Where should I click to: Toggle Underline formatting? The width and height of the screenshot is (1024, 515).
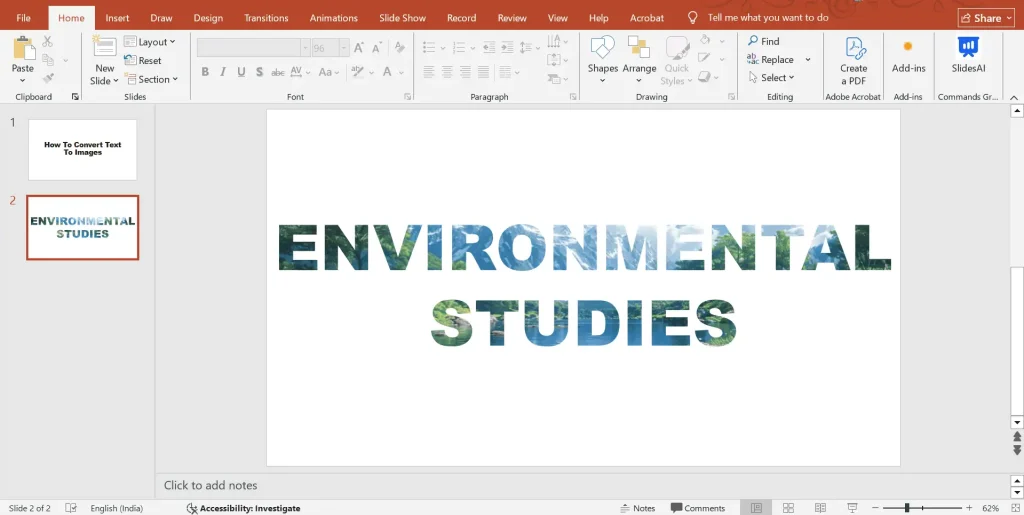pos(241,72)
